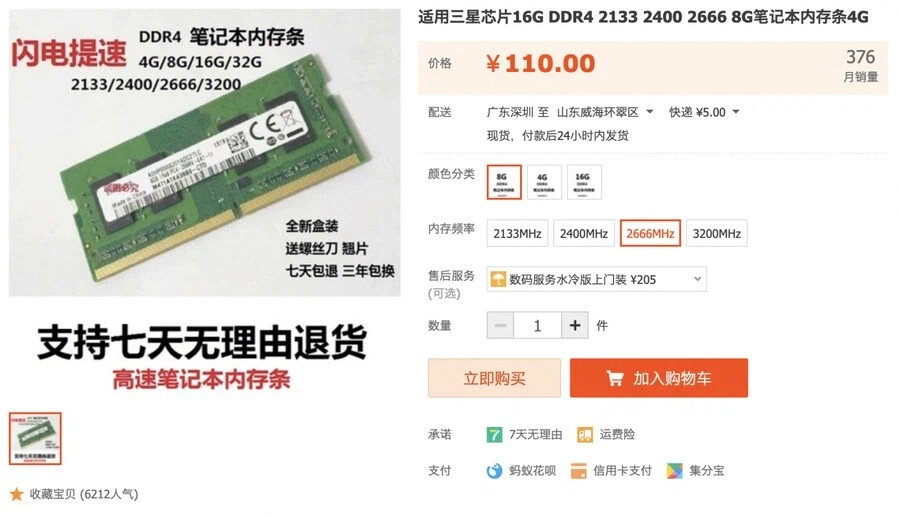Choose the 2133MHz frequency

(517, 234)
